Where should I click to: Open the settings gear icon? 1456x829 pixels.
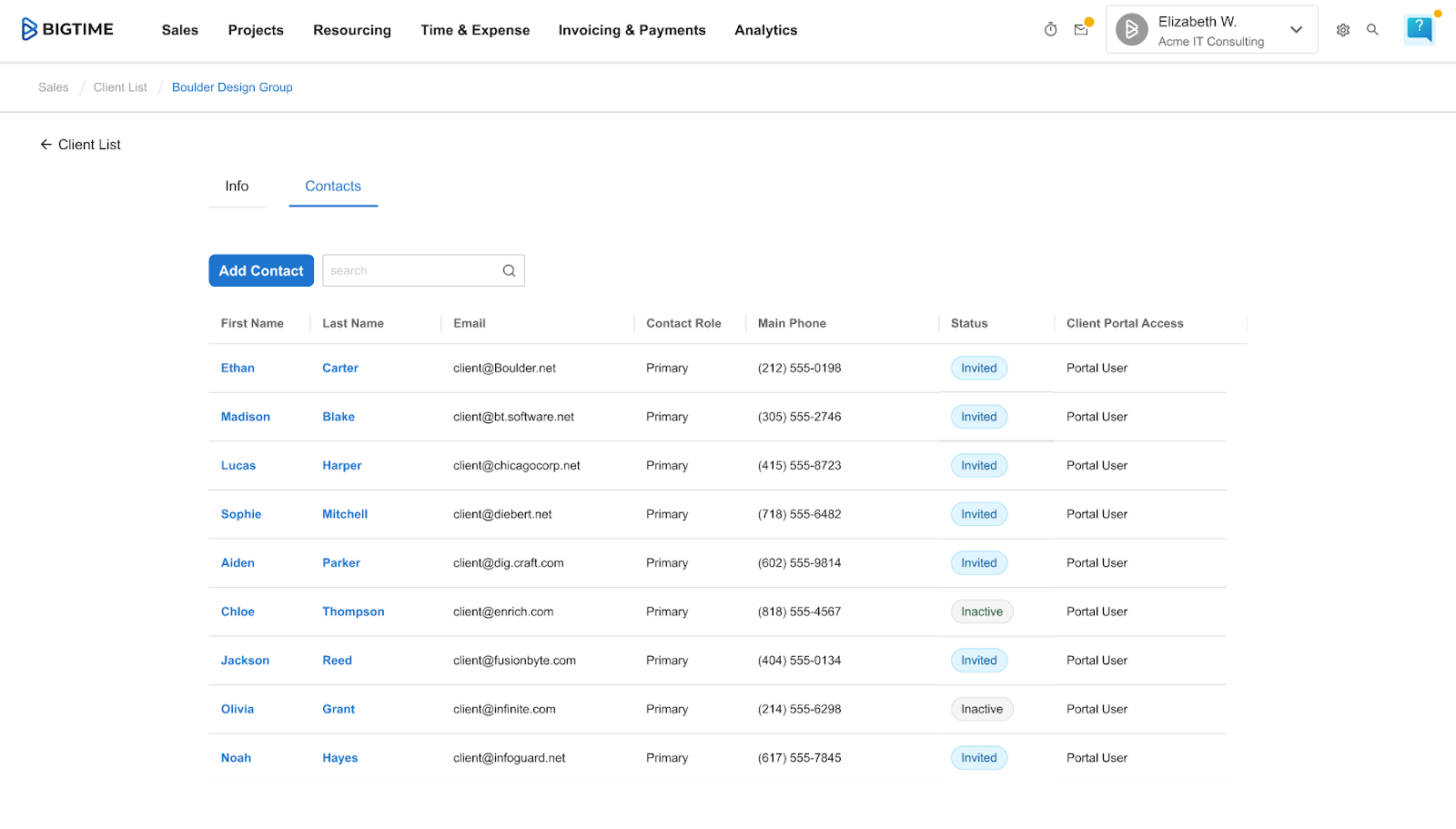tap(1342, 30)
